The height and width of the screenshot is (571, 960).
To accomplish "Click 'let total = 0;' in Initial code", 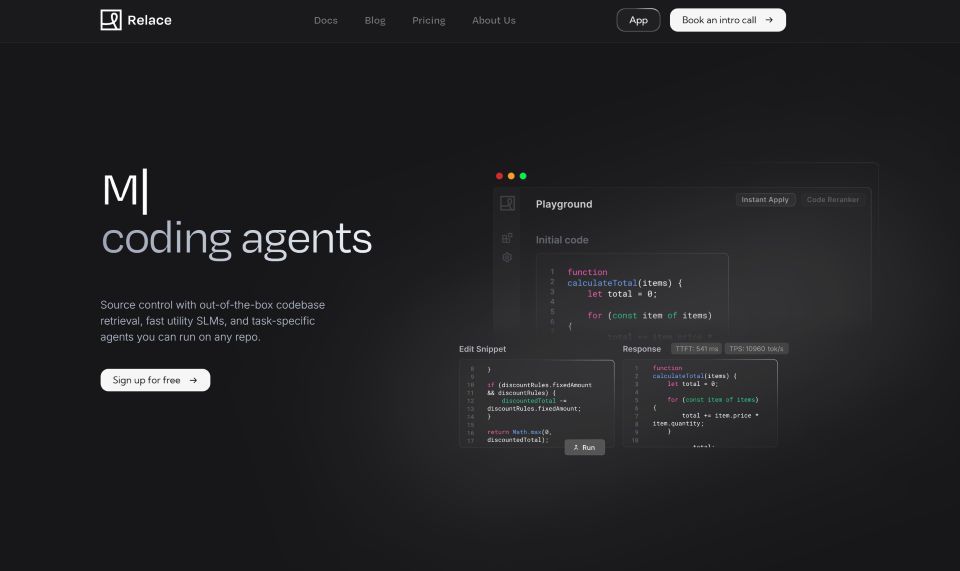I will (622, 294).
